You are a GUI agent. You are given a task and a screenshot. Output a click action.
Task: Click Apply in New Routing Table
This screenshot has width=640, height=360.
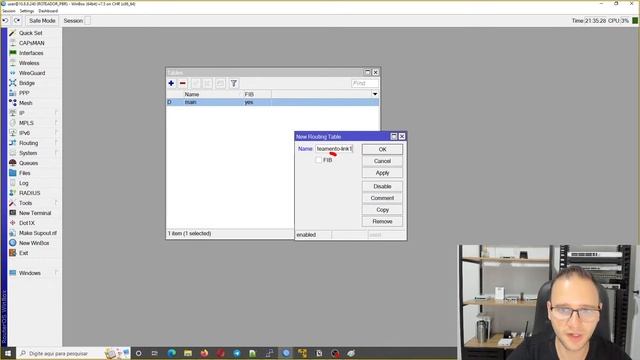tap(382, 173)
